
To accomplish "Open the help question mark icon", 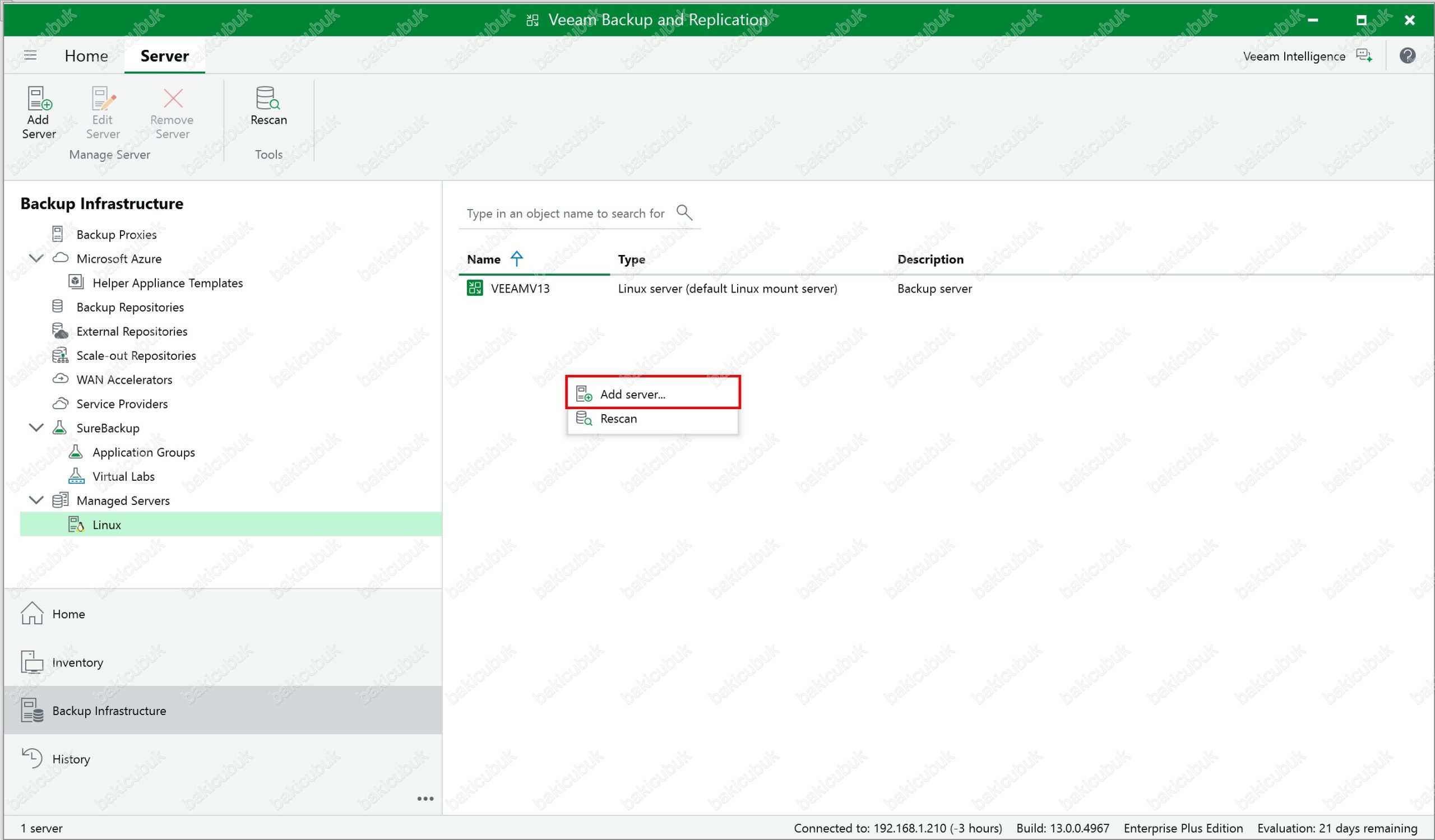I will (x=1407, y=56).
